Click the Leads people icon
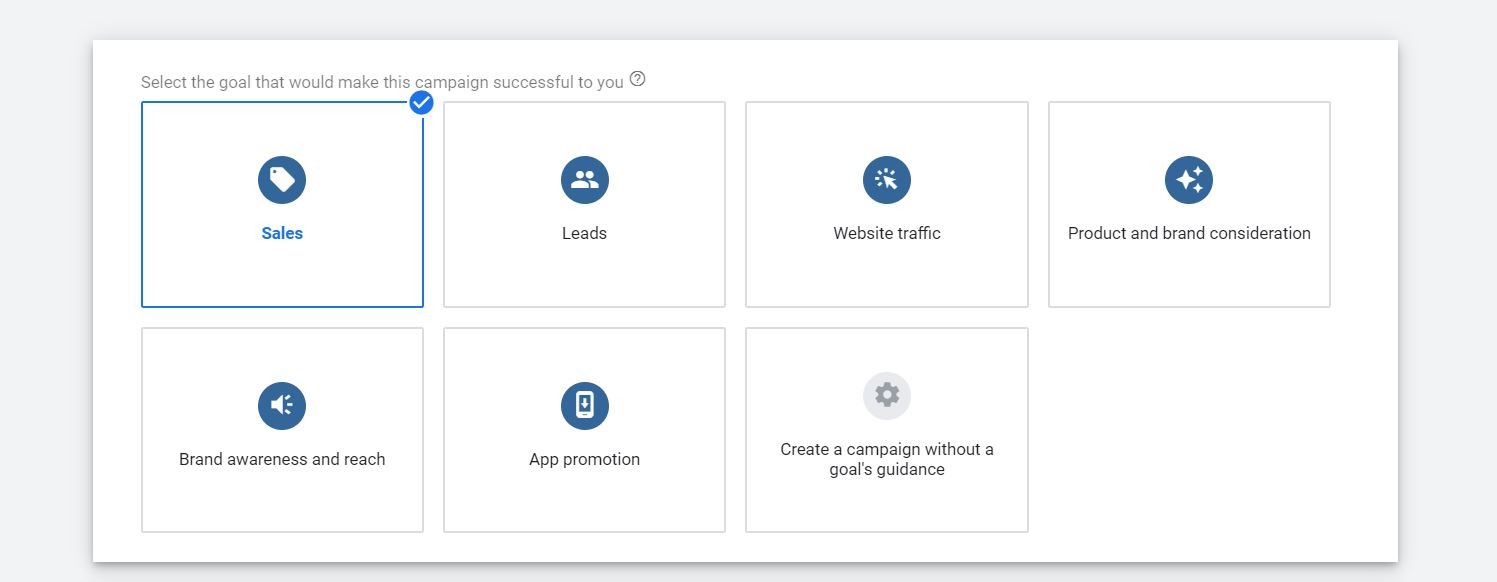1497x582 pixels. pos(585,180)
